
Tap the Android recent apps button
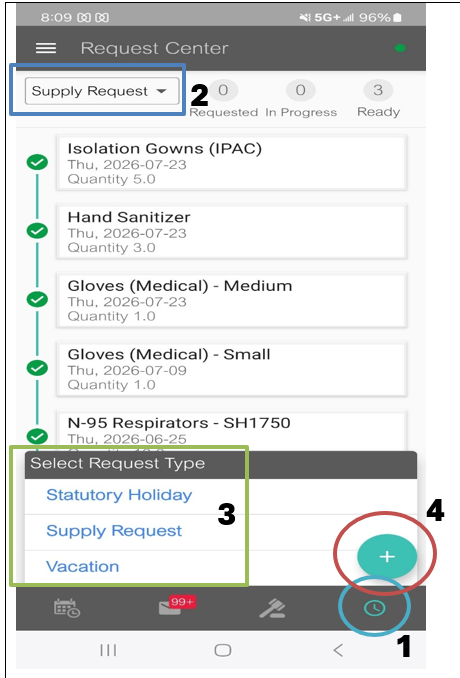[108, 650]
